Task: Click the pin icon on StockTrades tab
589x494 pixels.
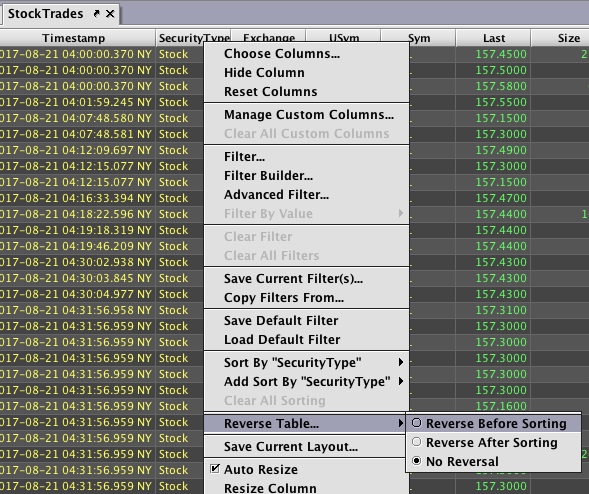Action: click(x=97, y=14)
